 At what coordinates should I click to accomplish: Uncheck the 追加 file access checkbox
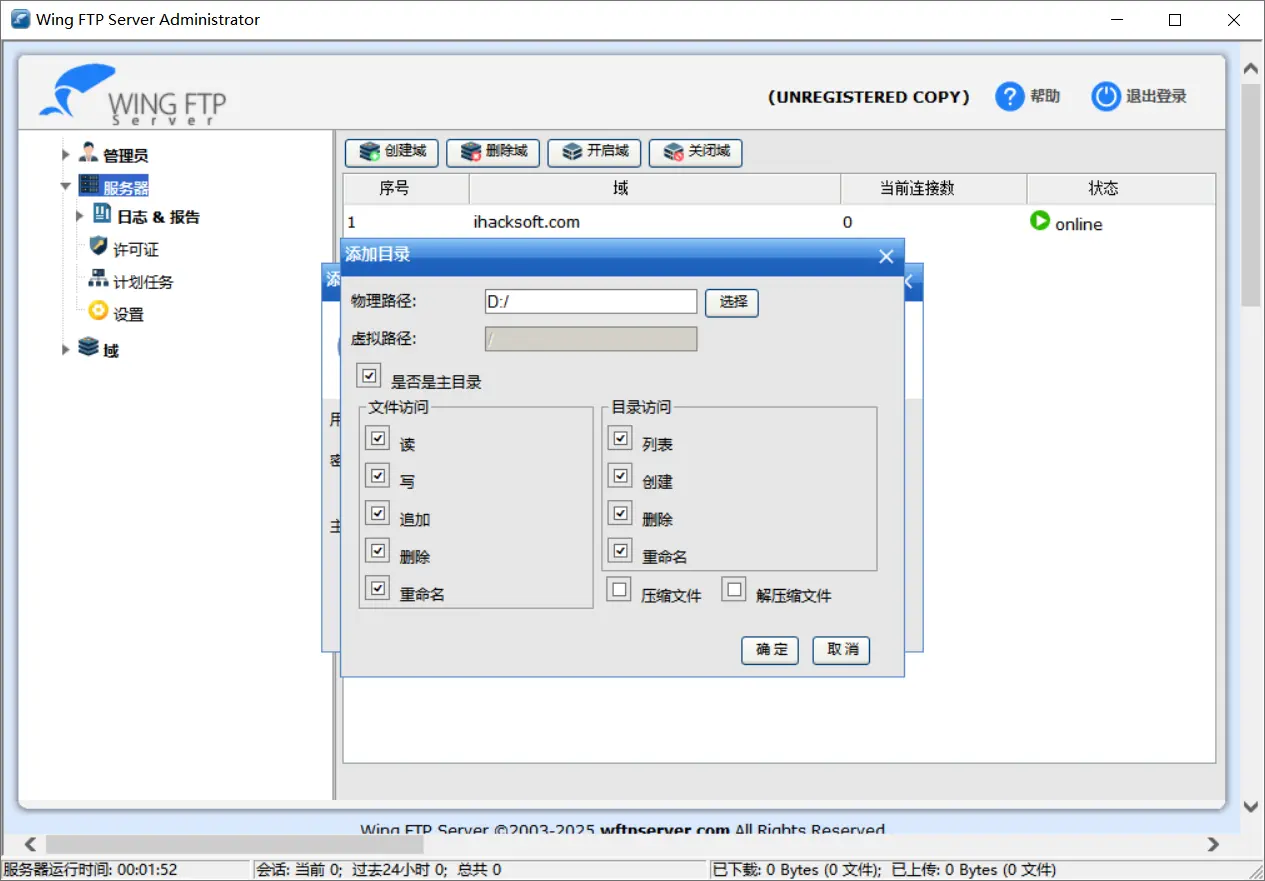coord(377,514)
